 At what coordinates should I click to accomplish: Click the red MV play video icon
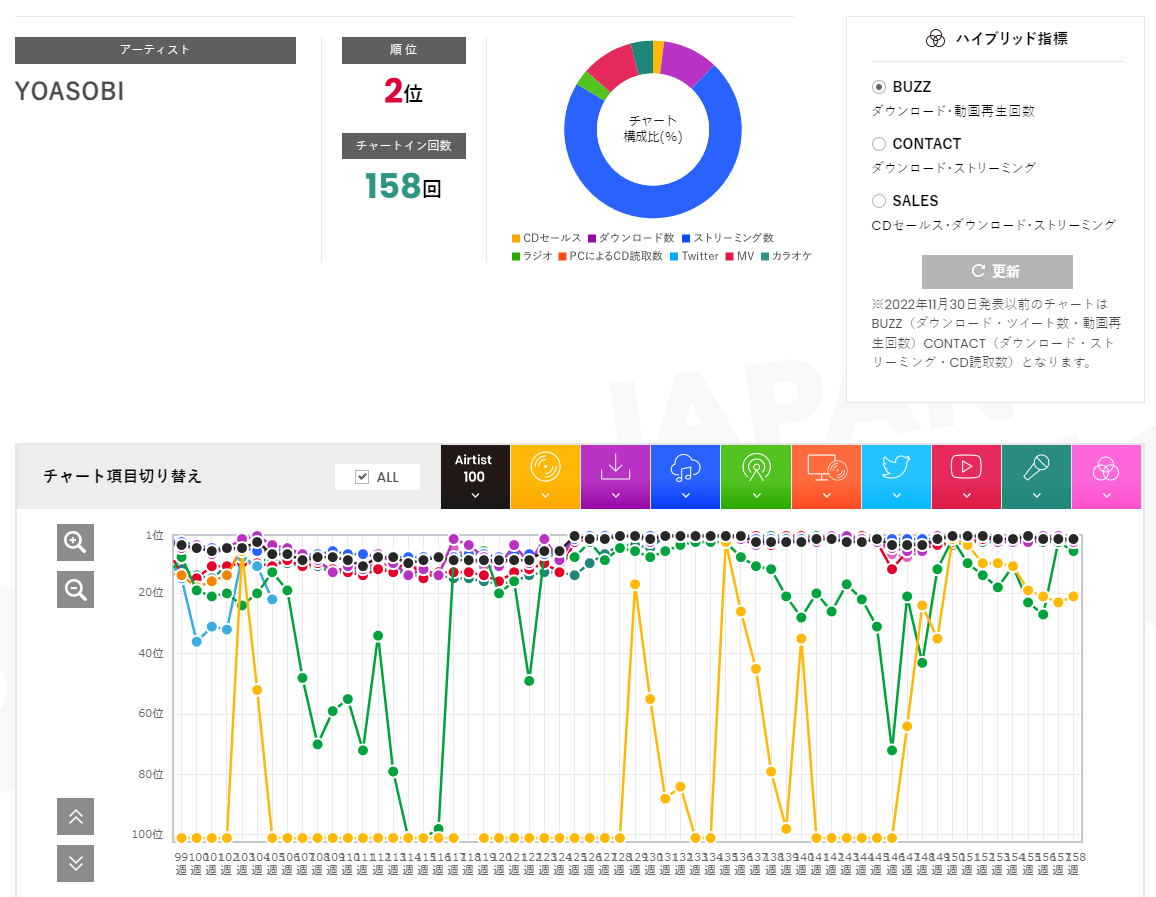click(966, 467)
